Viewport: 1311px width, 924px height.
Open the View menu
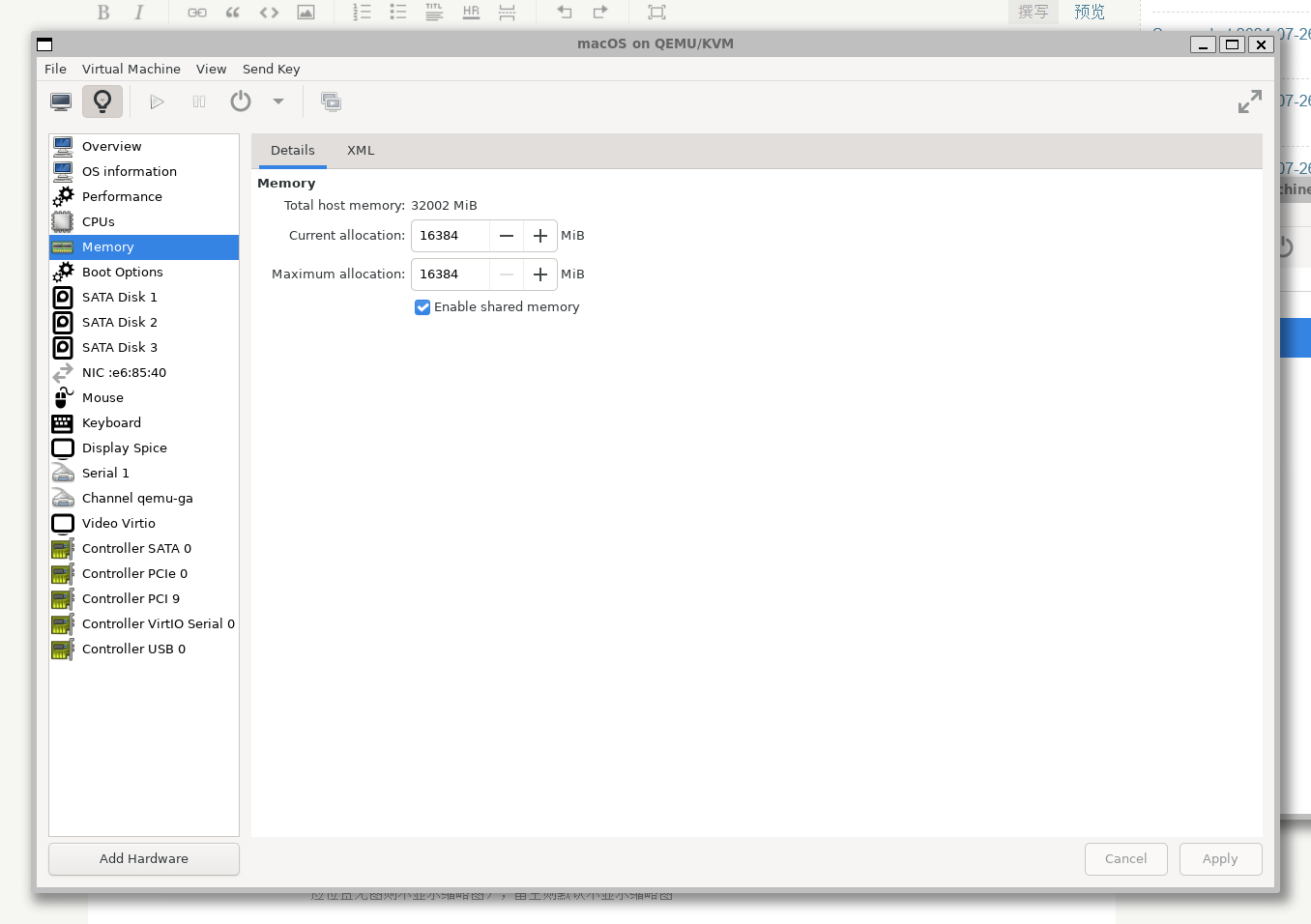211,69
